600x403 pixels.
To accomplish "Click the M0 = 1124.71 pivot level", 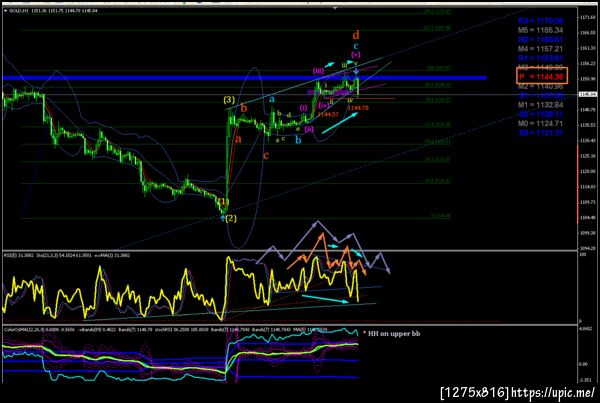I will coord(541,124).
